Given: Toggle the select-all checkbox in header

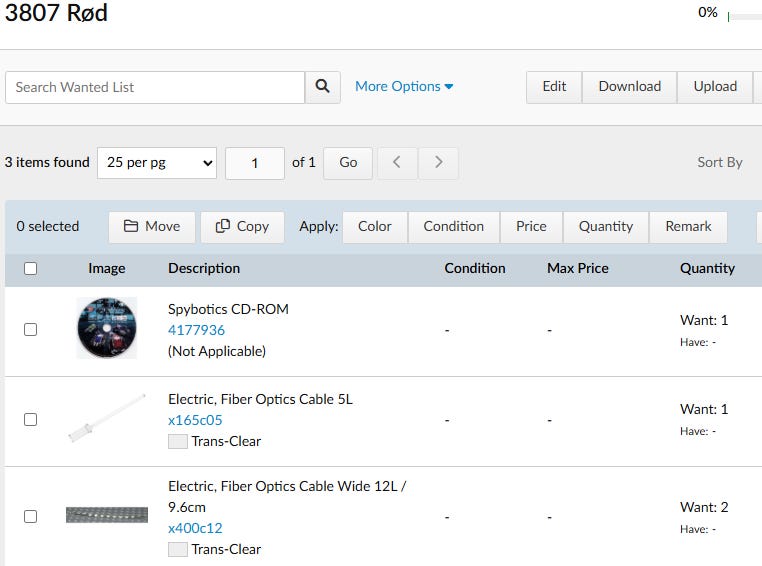Looking at the screenshot, I should click(x=30, y=268).
